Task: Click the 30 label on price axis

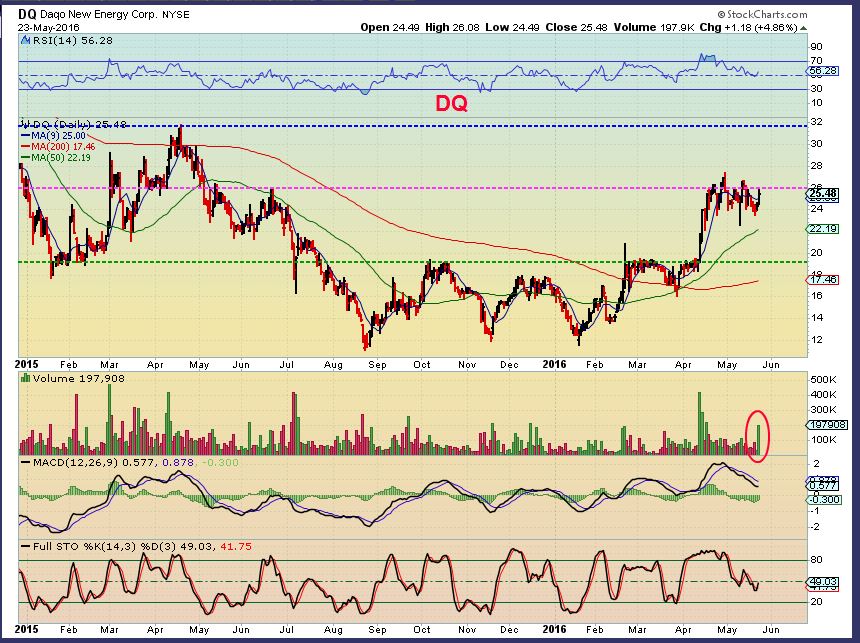Action: [816, 143]
